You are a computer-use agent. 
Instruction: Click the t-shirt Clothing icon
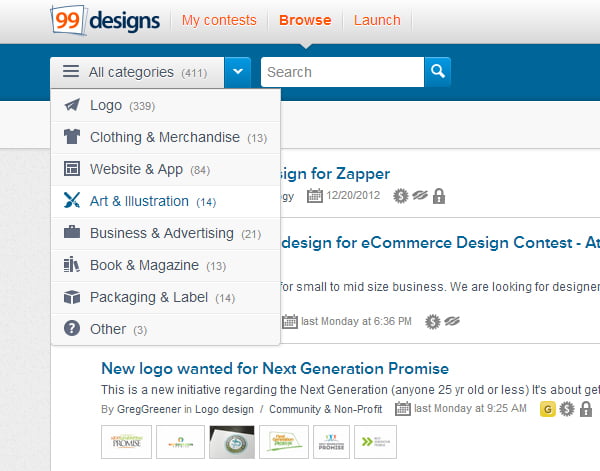click(72, 137)
